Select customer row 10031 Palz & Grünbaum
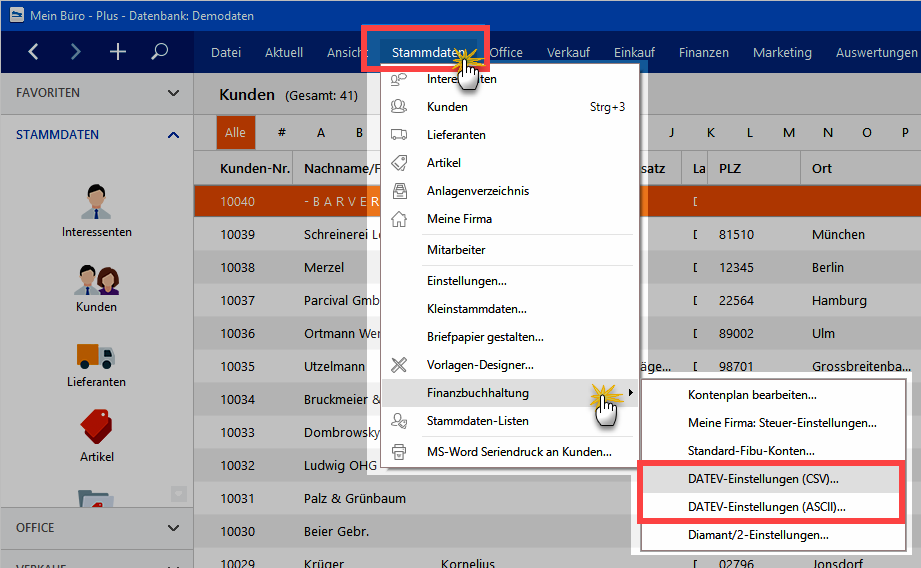Screen dimensions: 921x568 557,498
